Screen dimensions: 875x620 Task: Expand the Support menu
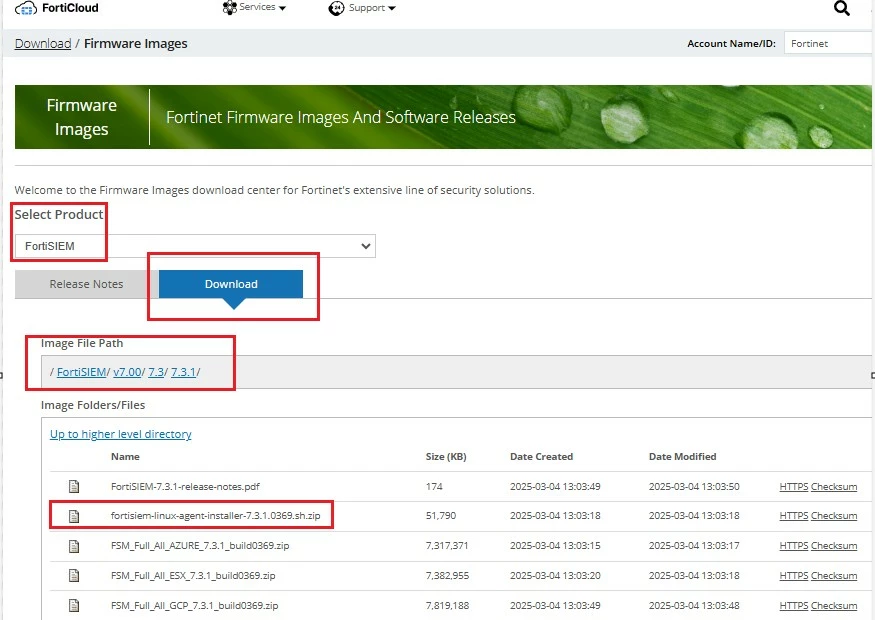coord(362,8)
